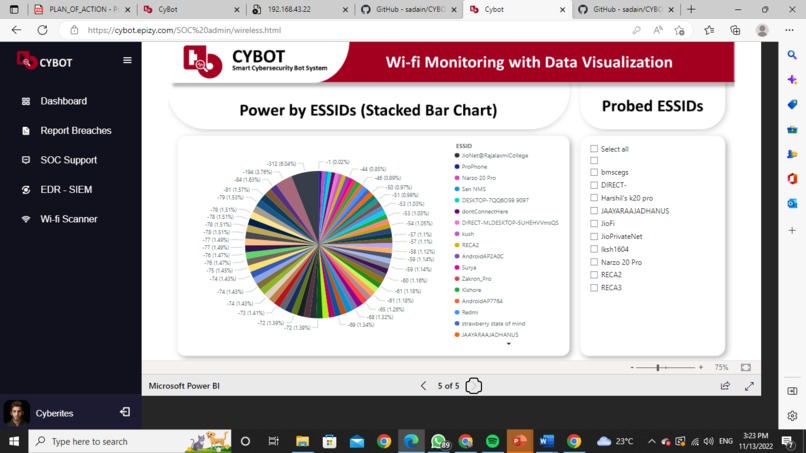Open SOC Support page

click(59, 160)
